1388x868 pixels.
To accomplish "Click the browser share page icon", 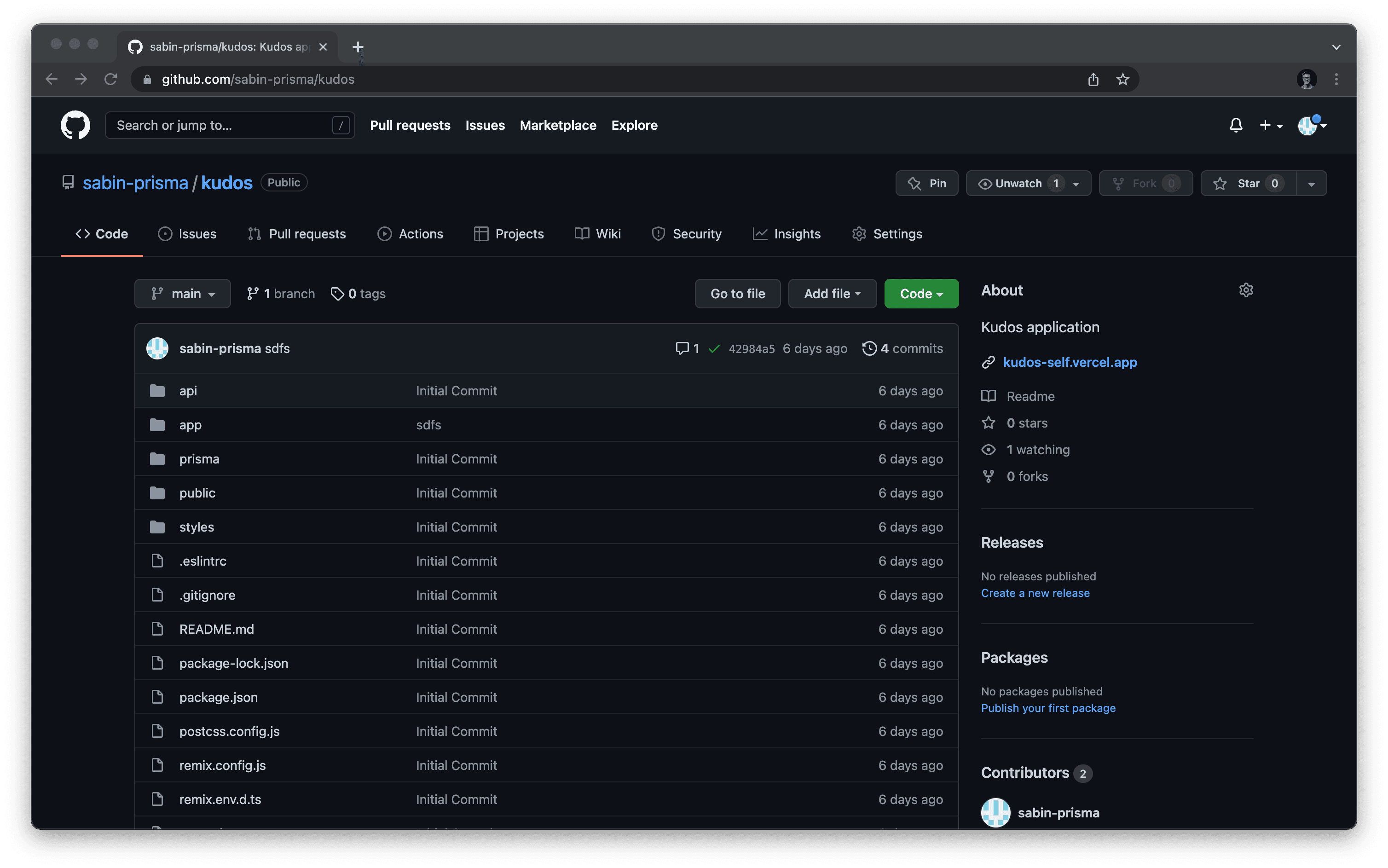I will point(1093,79).
